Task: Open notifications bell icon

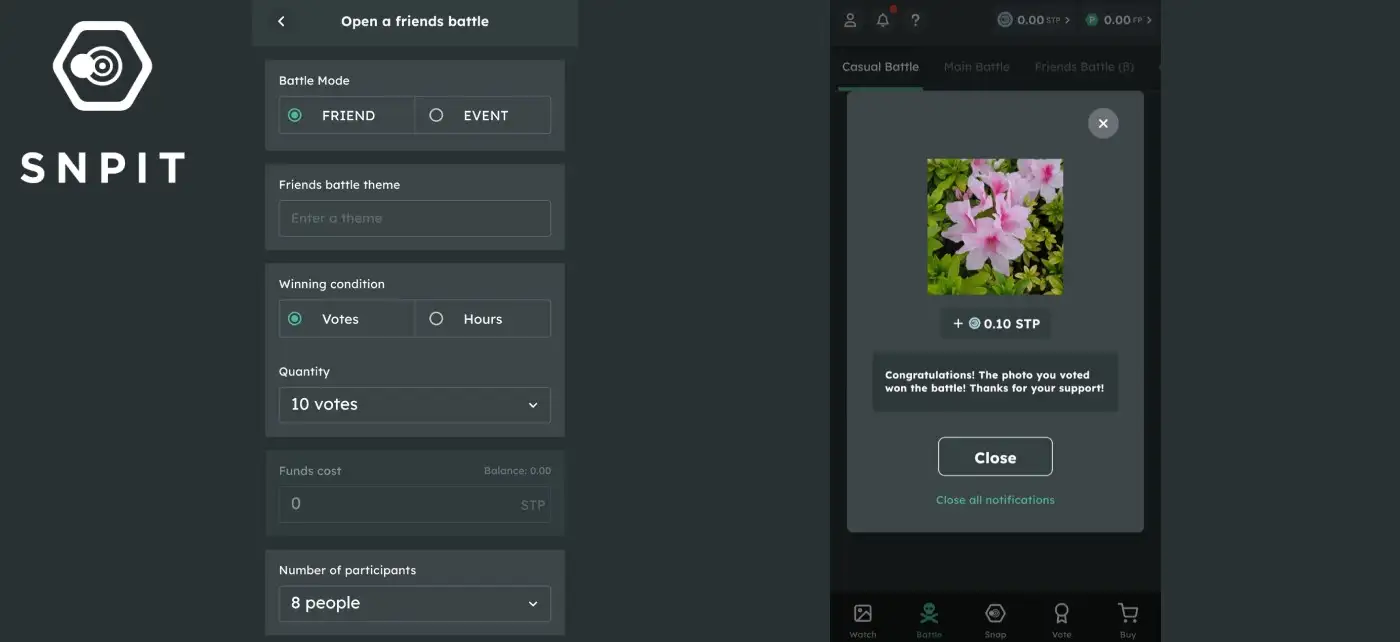Action: point(883,20)
